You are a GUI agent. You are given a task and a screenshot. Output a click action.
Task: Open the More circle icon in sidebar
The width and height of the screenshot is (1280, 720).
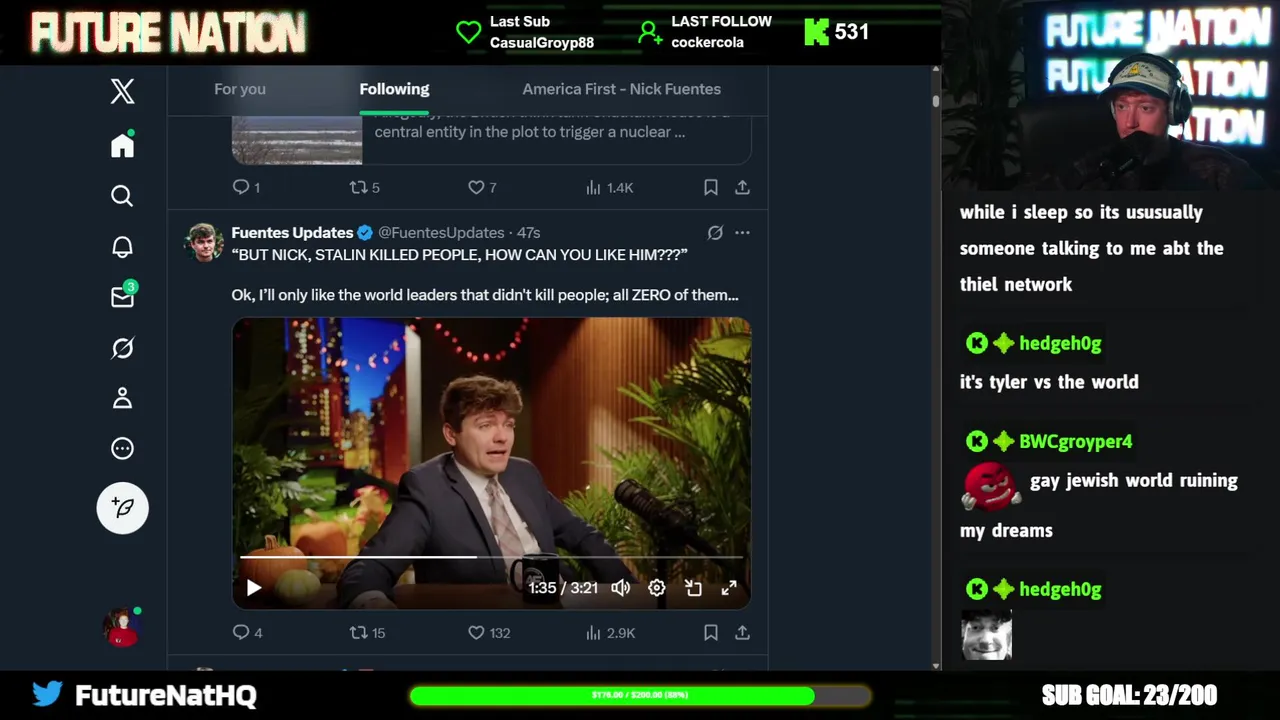[122, 448]
